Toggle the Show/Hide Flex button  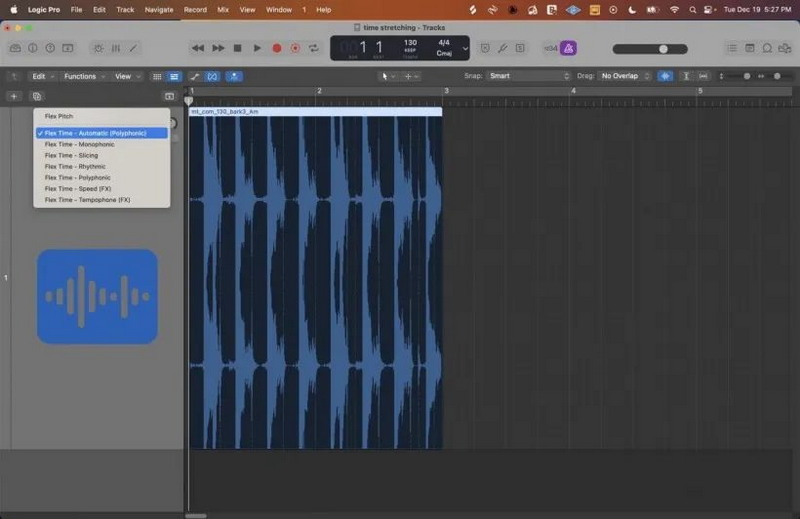coord(212,76)
